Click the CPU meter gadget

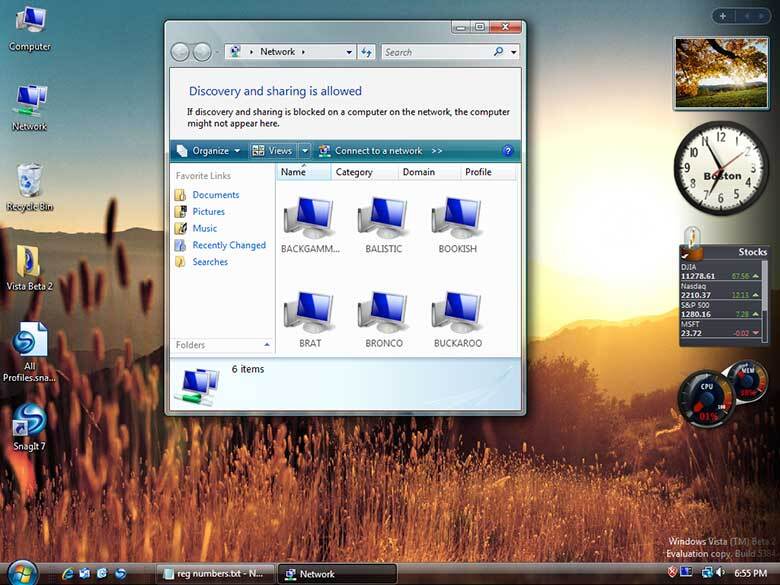706,399
